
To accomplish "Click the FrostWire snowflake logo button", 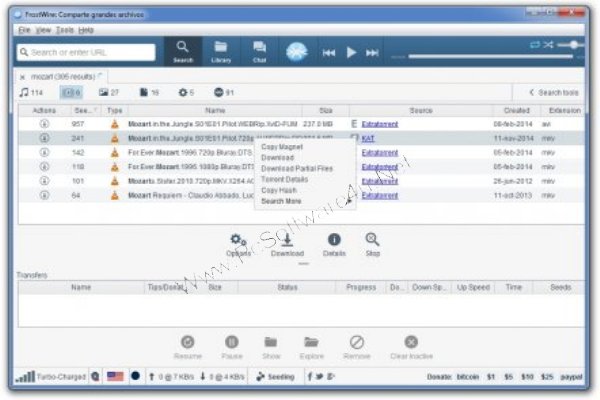I will point(297,51).
